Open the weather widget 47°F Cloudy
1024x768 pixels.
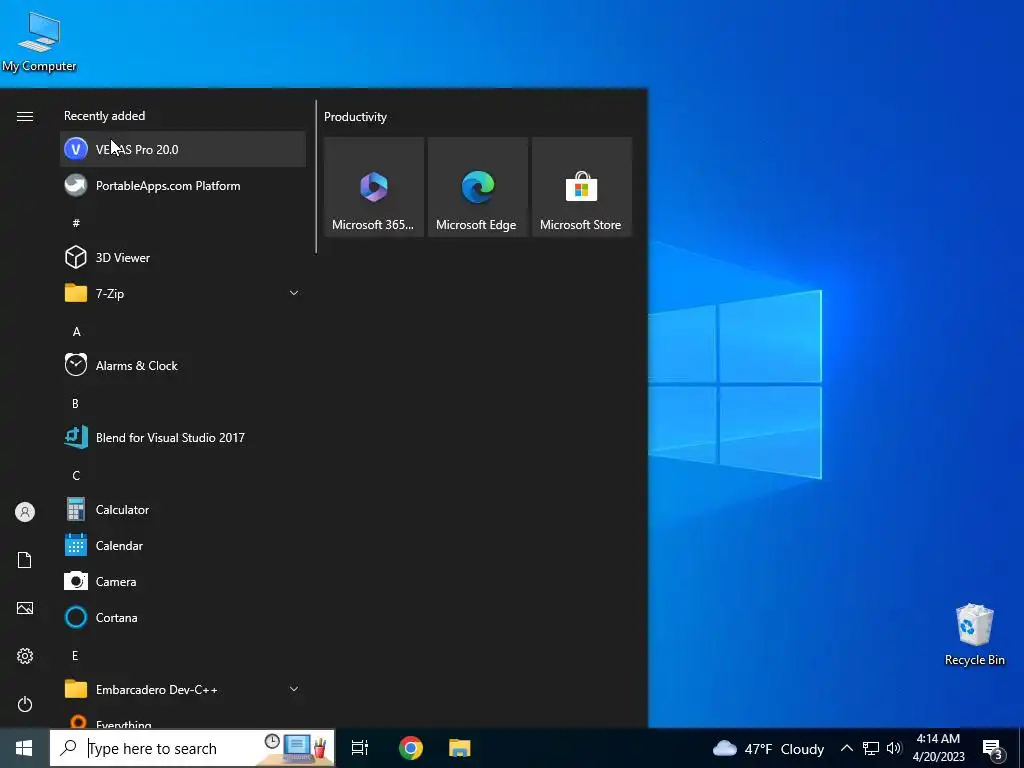pos(768,748)
